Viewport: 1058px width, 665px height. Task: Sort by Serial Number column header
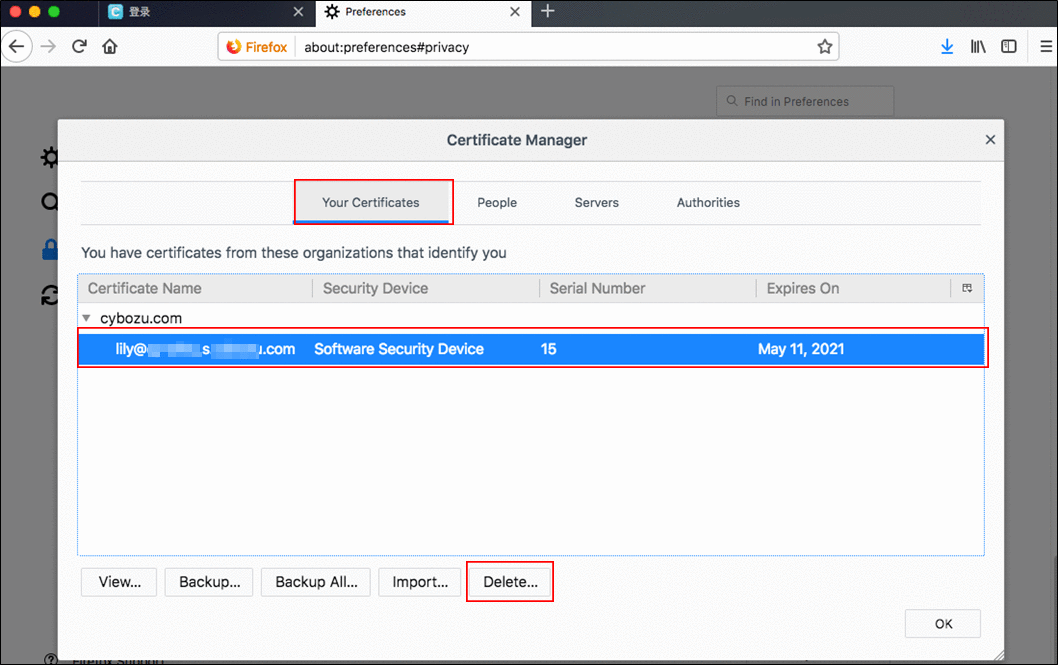[x=648, y=289]
